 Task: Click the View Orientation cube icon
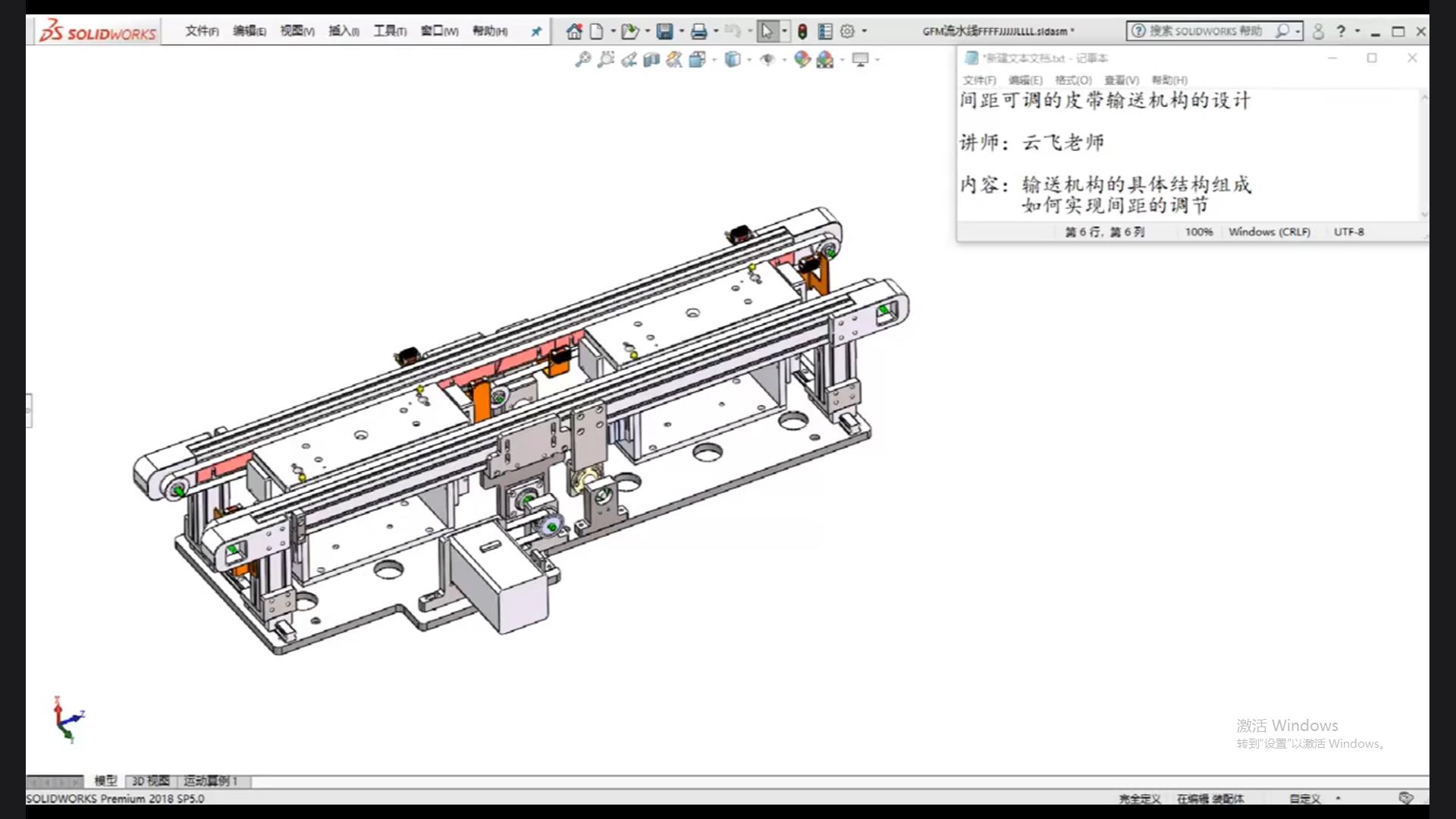pyautogui.click(x=697, y=59)
